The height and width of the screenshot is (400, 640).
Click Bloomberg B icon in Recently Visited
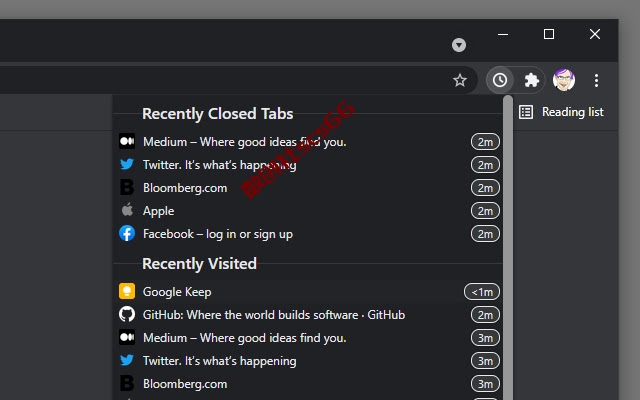tap(127, 384)
